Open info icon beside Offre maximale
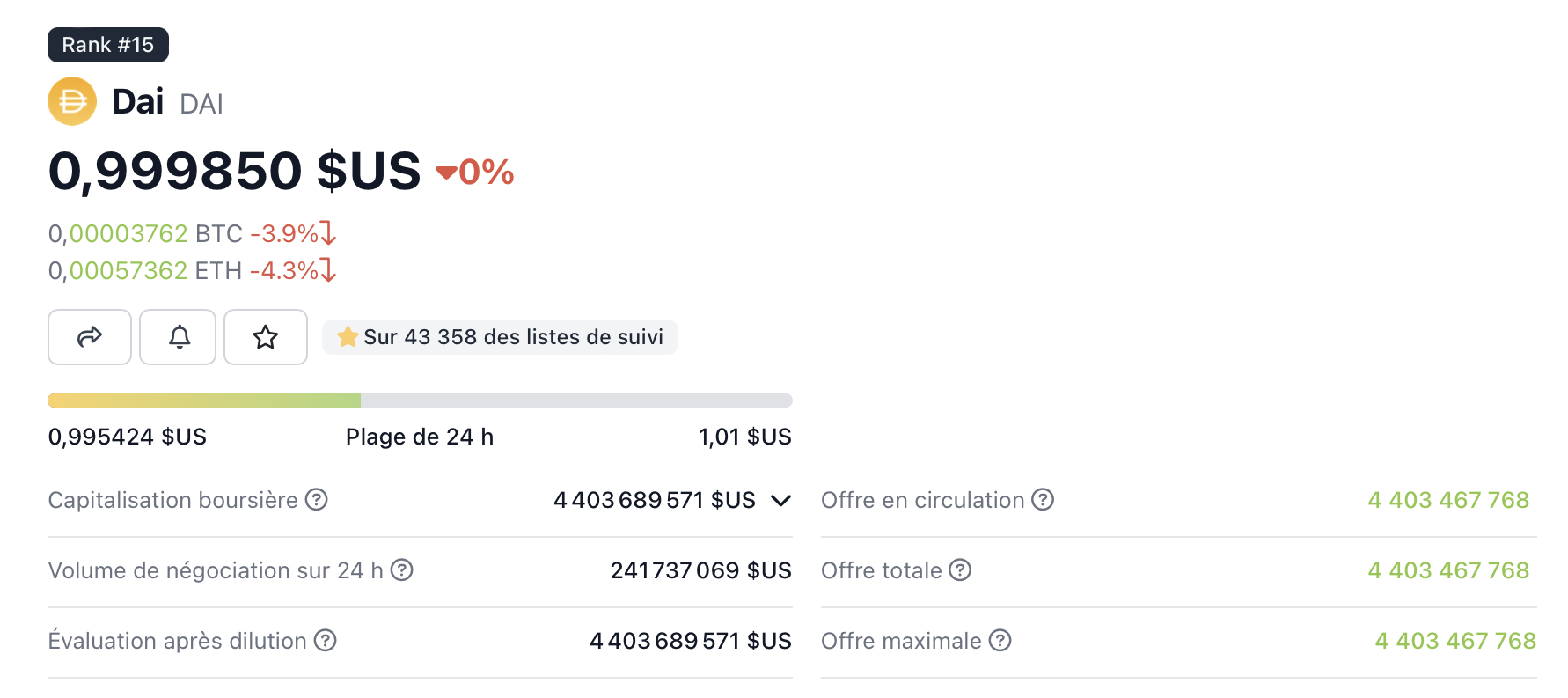Viewport: 1568px width, 698px height. pyautogui.click(x=1000, y=641)
